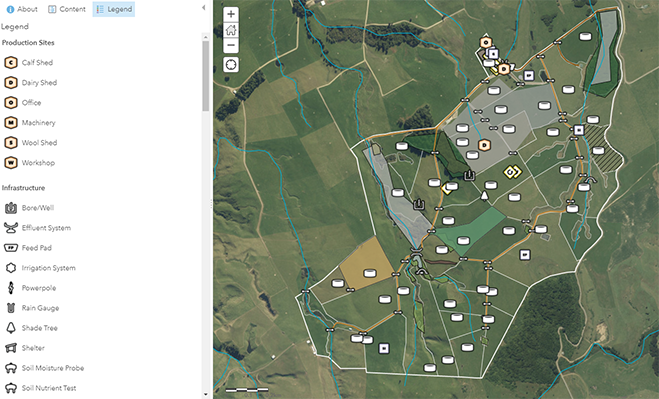The height and width of the screenshot is (399, 659).
Task: Switch to the Content tab
Action: point(67,9)
